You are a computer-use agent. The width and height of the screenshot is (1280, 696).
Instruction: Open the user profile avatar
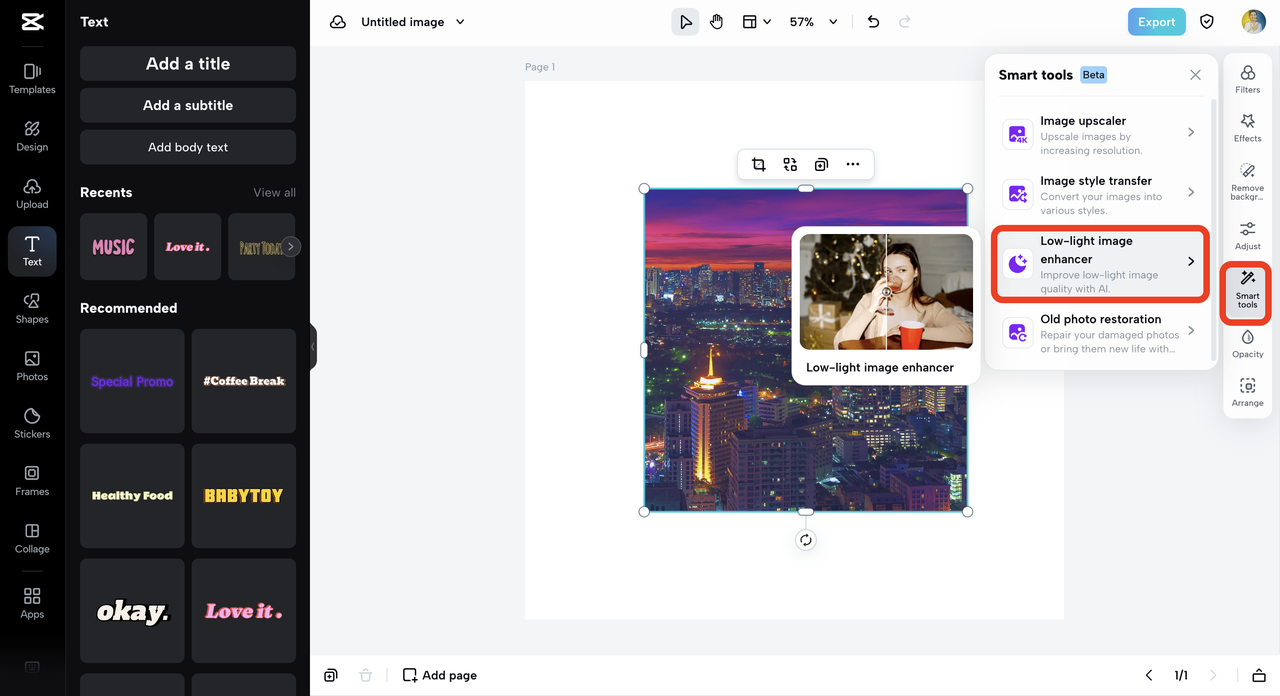tap(1253, 22)
